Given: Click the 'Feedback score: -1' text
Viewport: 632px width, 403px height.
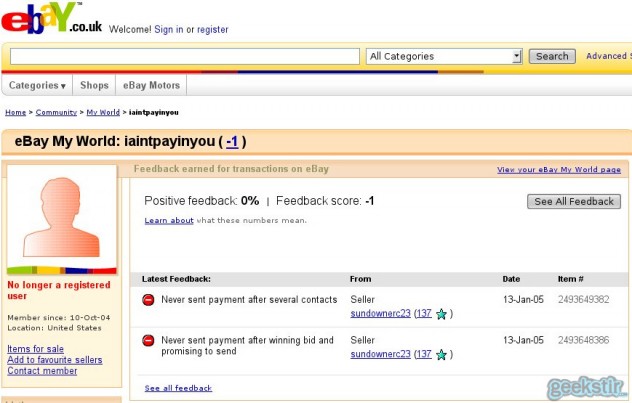Looking at the screenshot, I should tap(325, 201).
